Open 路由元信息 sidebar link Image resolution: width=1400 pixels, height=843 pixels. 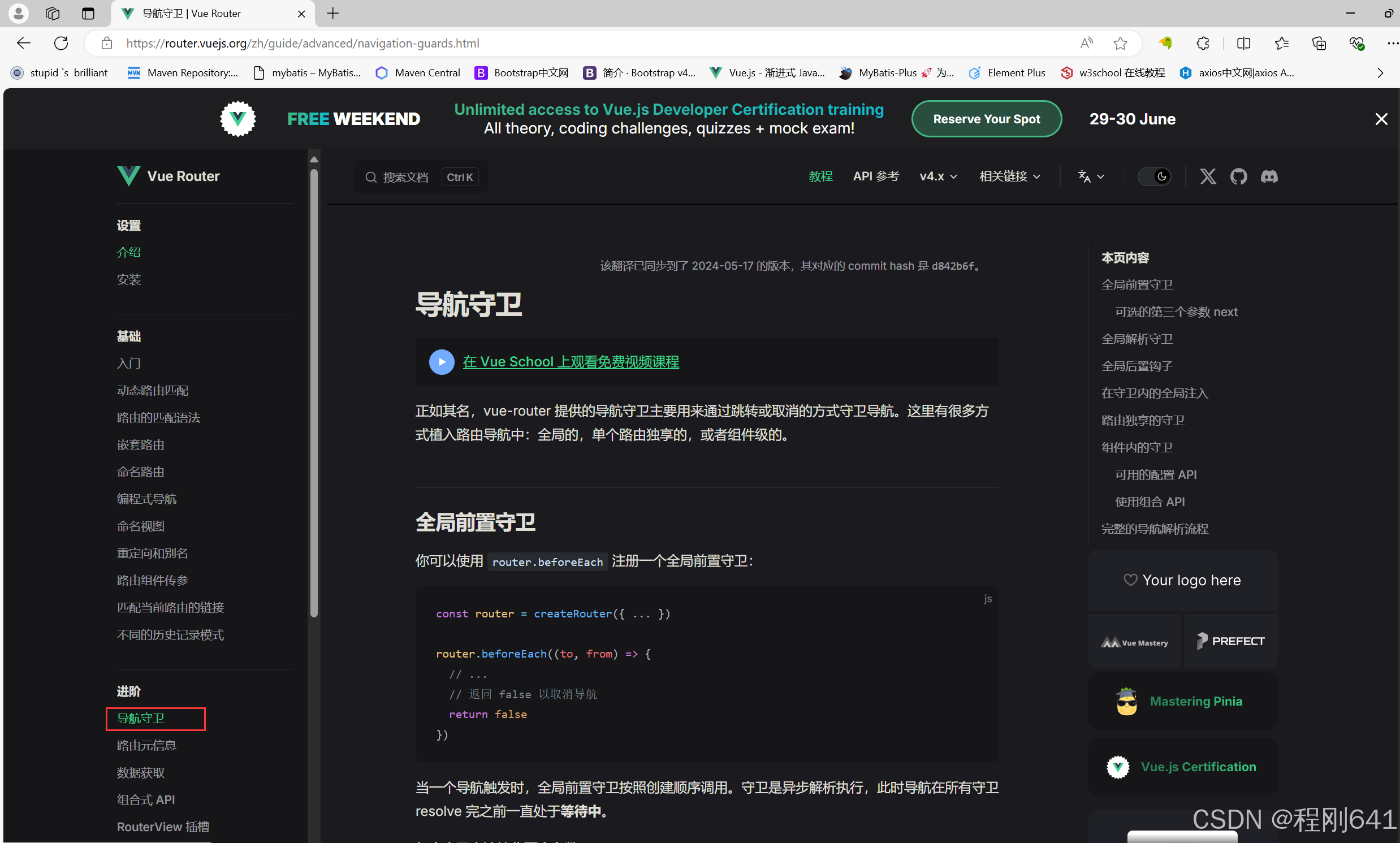coord(146,745)
